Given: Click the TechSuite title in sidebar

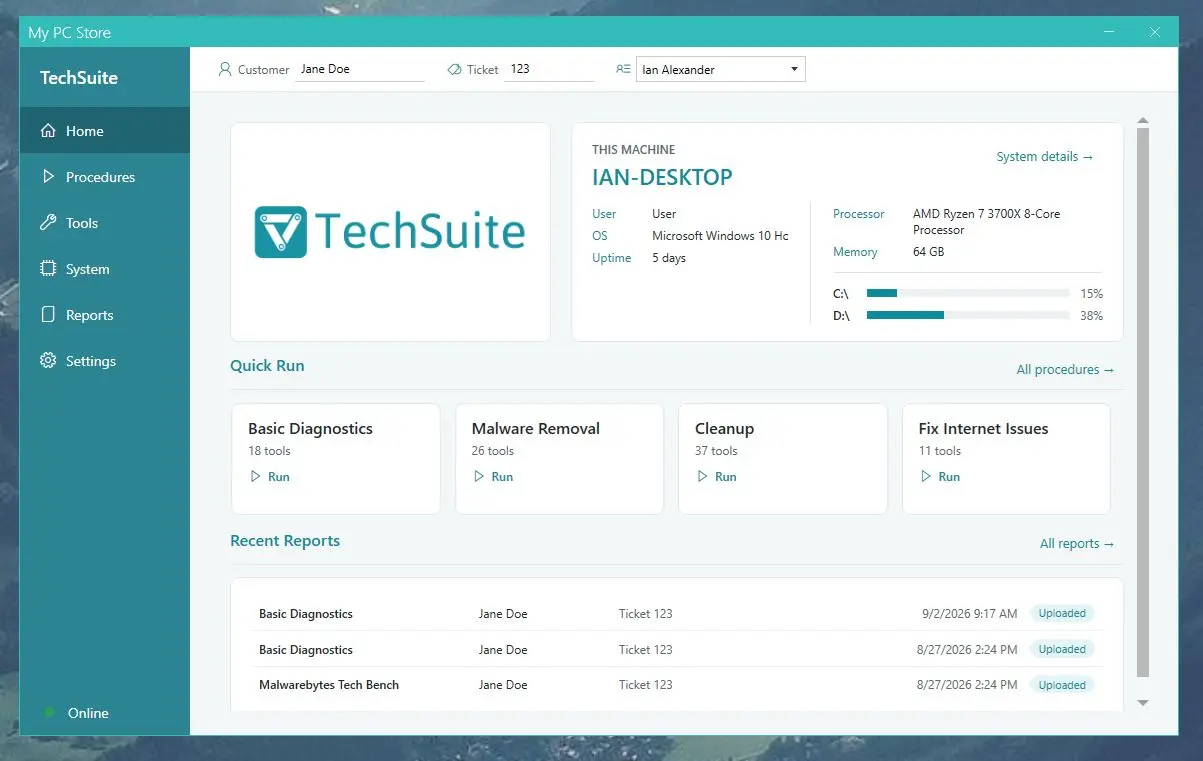Looking at the screenshot, I should coord(79,78).
